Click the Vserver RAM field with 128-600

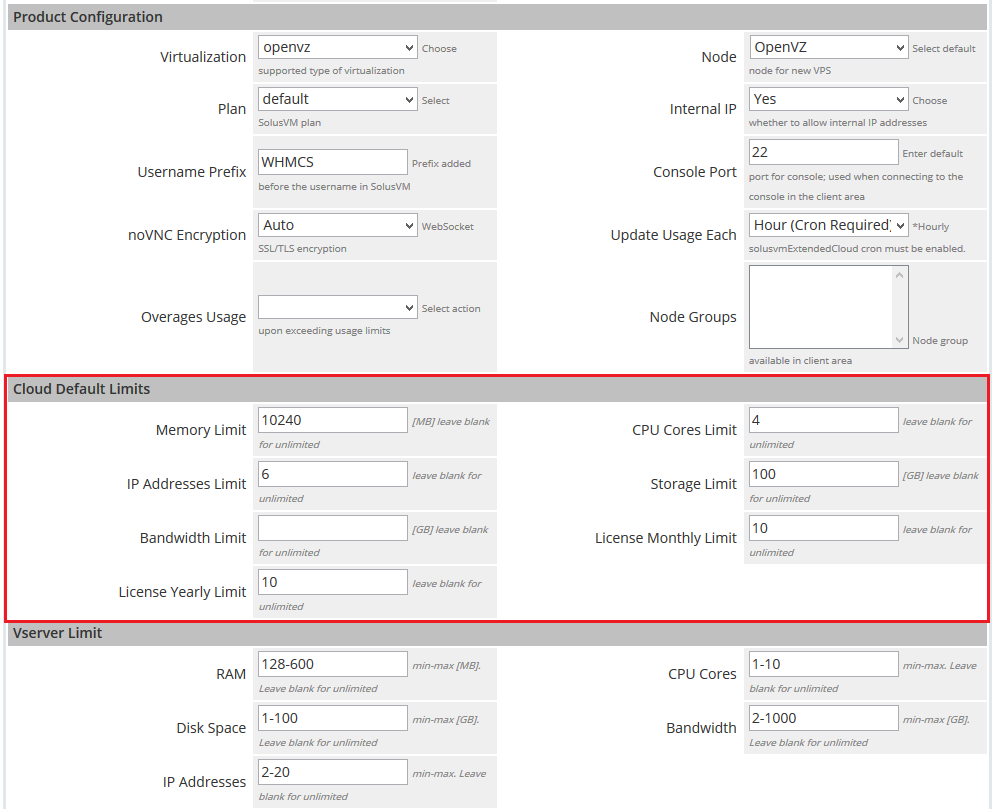pos(333,664)
